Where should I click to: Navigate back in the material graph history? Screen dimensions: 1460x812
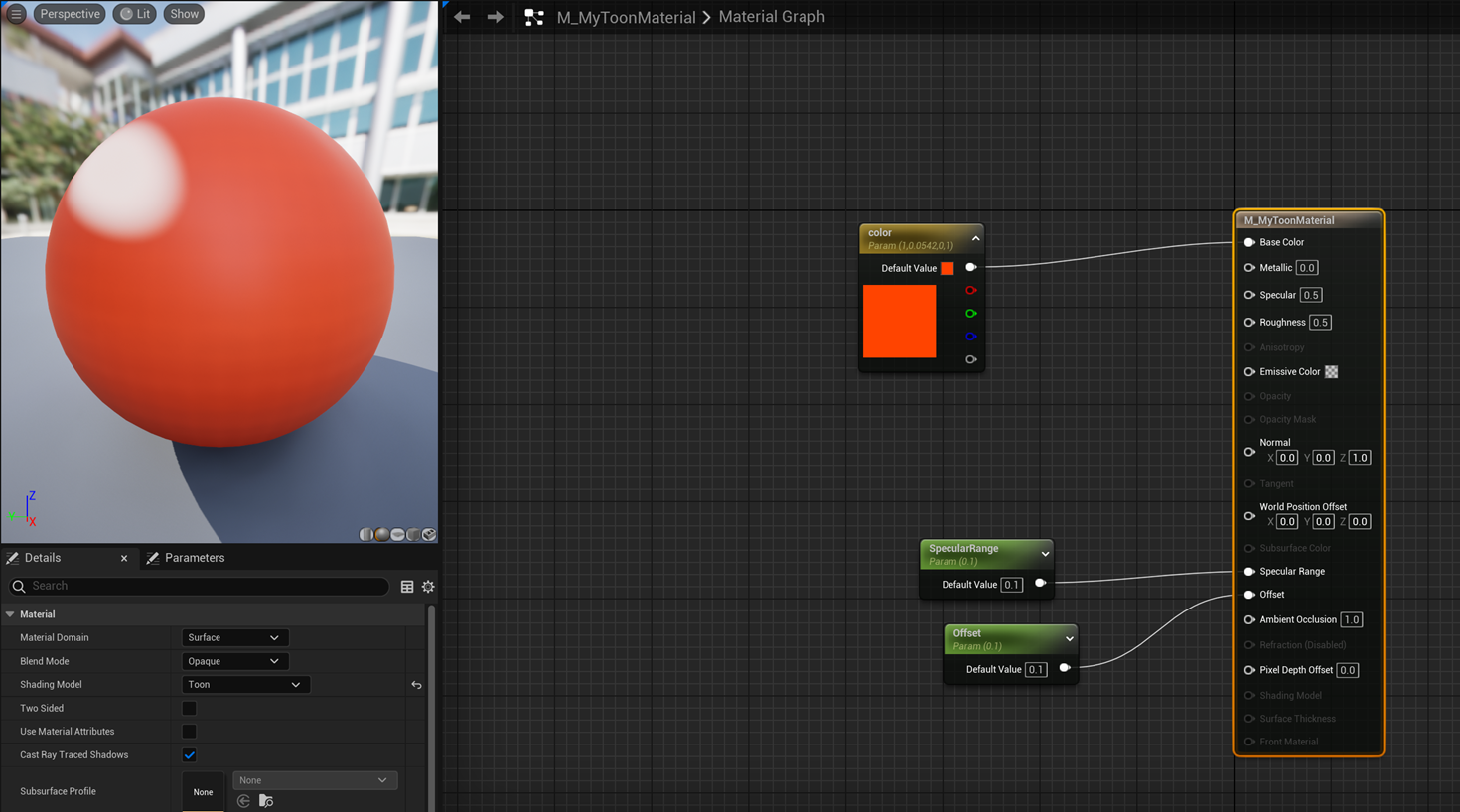point(462,17)
